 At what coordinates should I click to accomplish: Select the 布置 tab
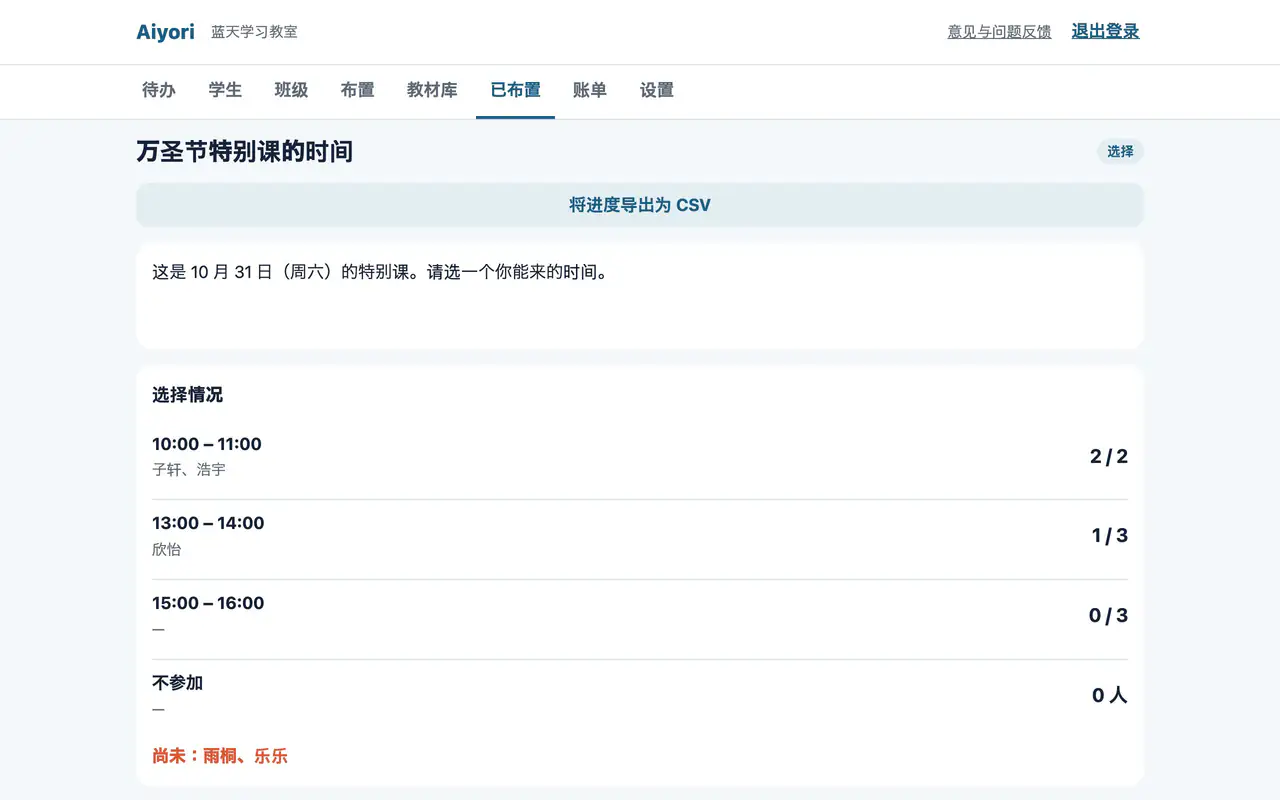click(x=357, y=90)
